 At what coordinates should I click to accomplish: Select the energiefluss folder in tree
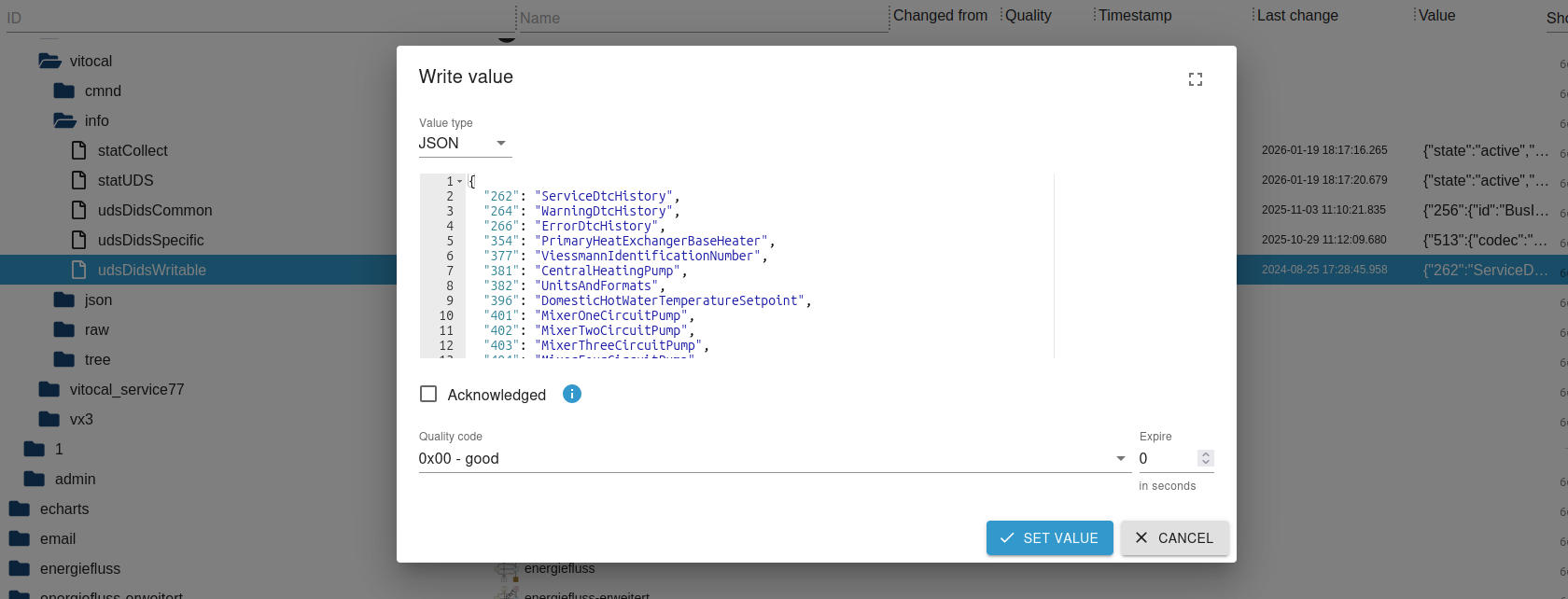click(x=80, y=568)
